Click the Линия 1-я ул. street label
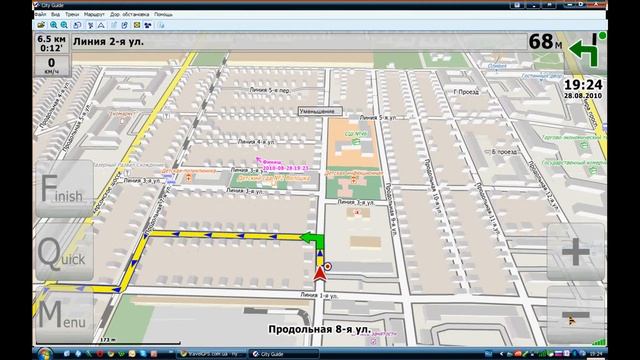Image resolution: width=640 pixels, height=360 pixels. coord(319,295)
